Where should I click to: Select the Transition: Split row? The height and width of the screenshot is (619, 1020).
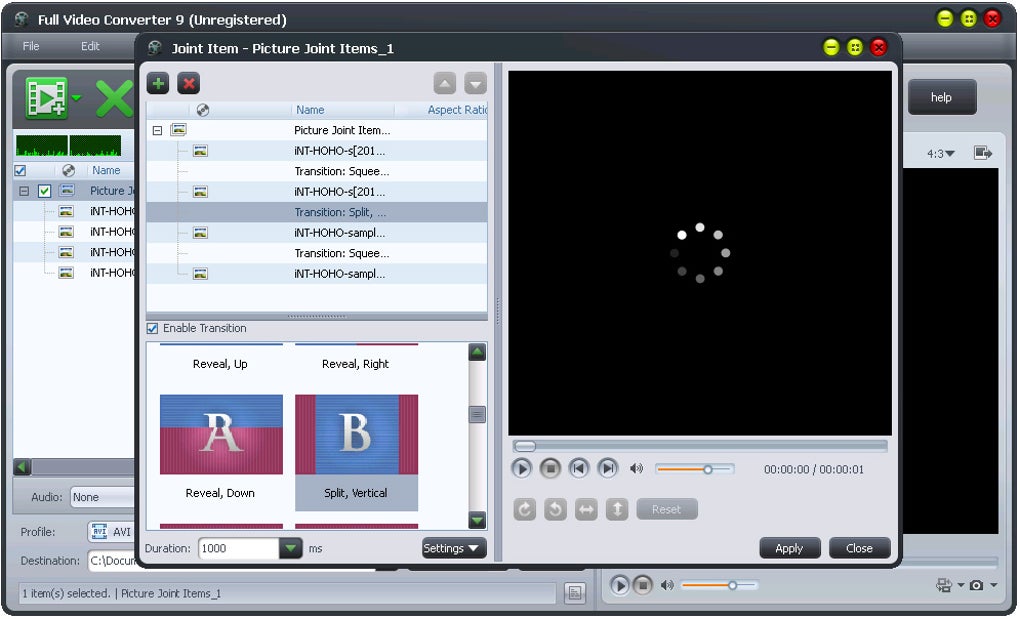pyautogui.click(x=317, y=212)
